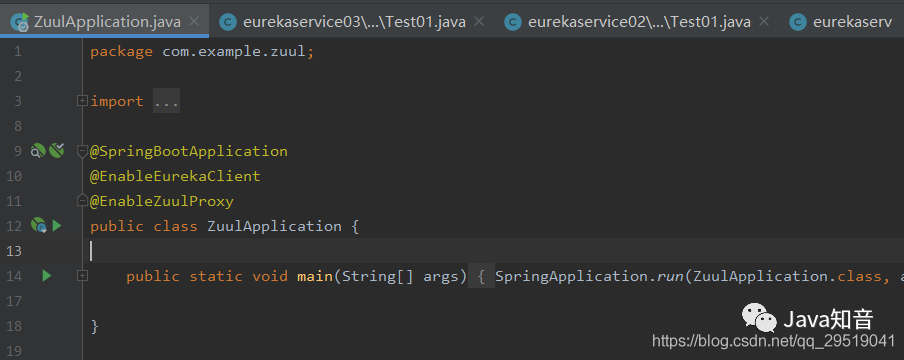Open the eurekaservice02 Test01.java tab

pos(639,22)
